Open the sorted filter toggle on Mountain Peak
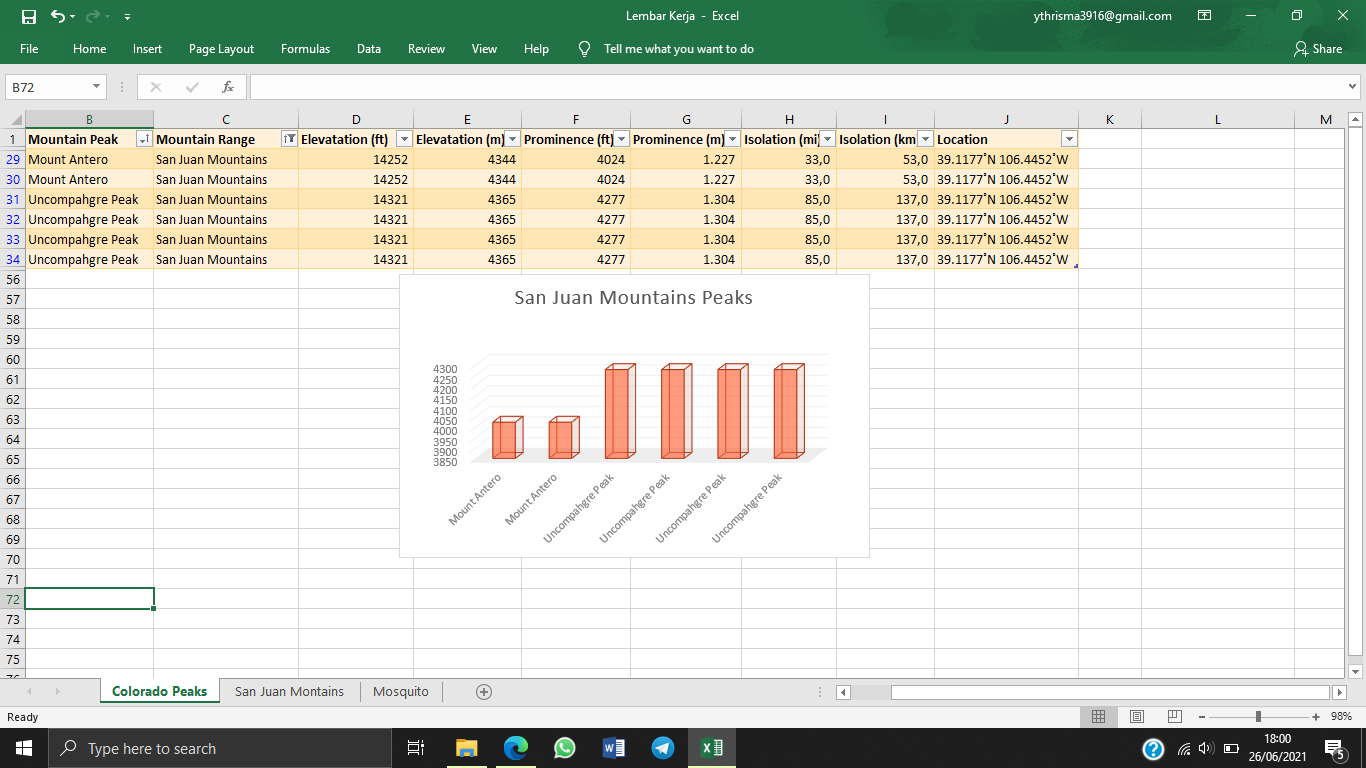This screenshot has height=768, width=1366. (x=141, y=139)
